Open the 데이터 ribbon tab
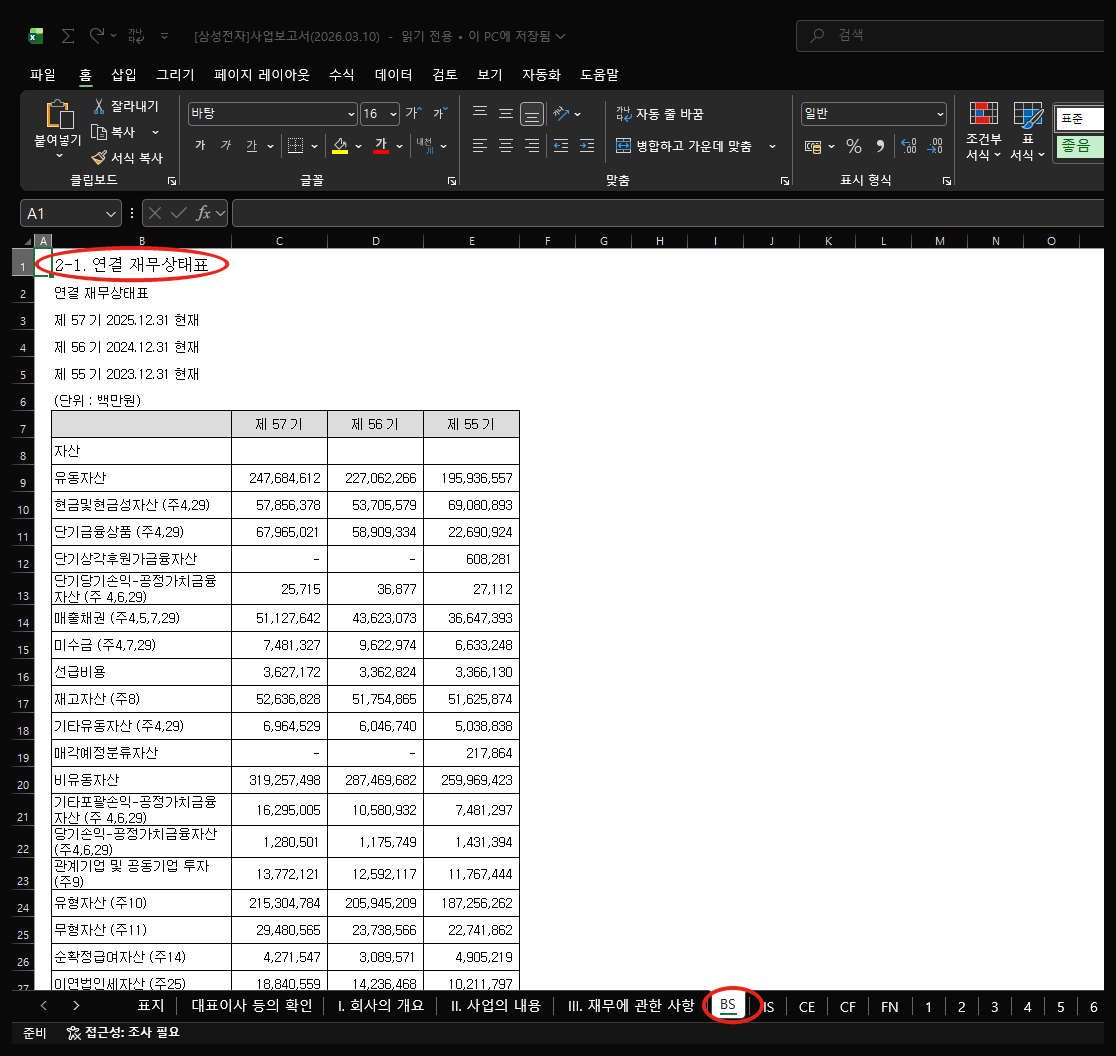 394,74
